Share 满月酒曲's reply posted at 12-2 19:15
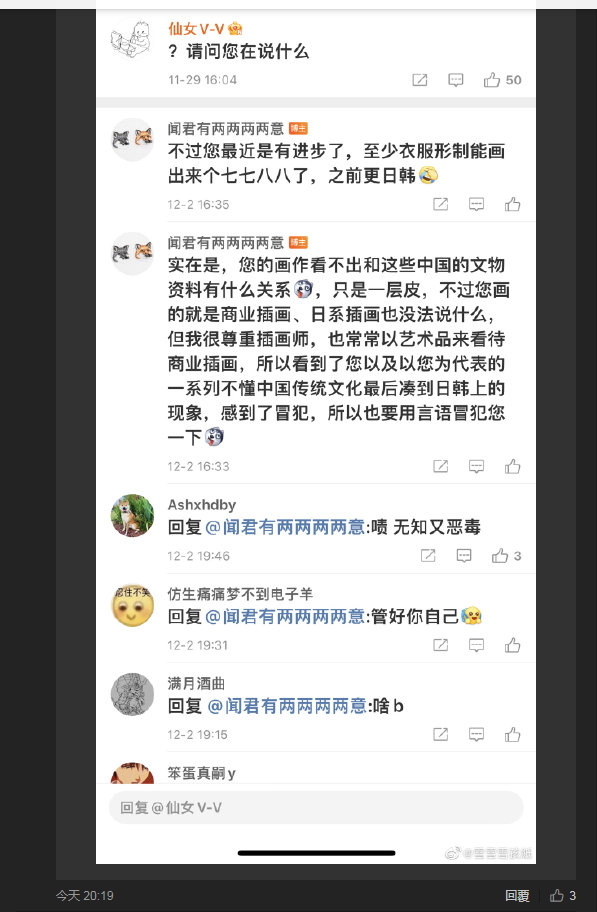The image size is (597, 912). 440,735
